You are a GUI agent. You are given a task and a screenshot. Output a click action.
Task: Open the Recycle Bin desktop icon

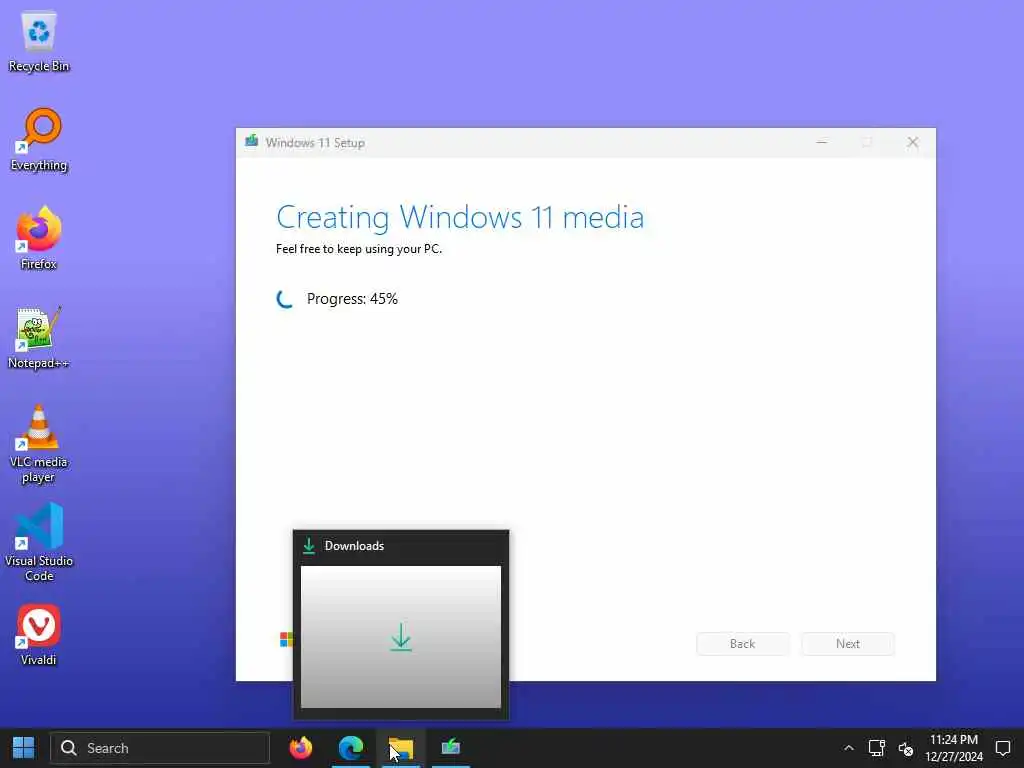click(x=39, y=42)
